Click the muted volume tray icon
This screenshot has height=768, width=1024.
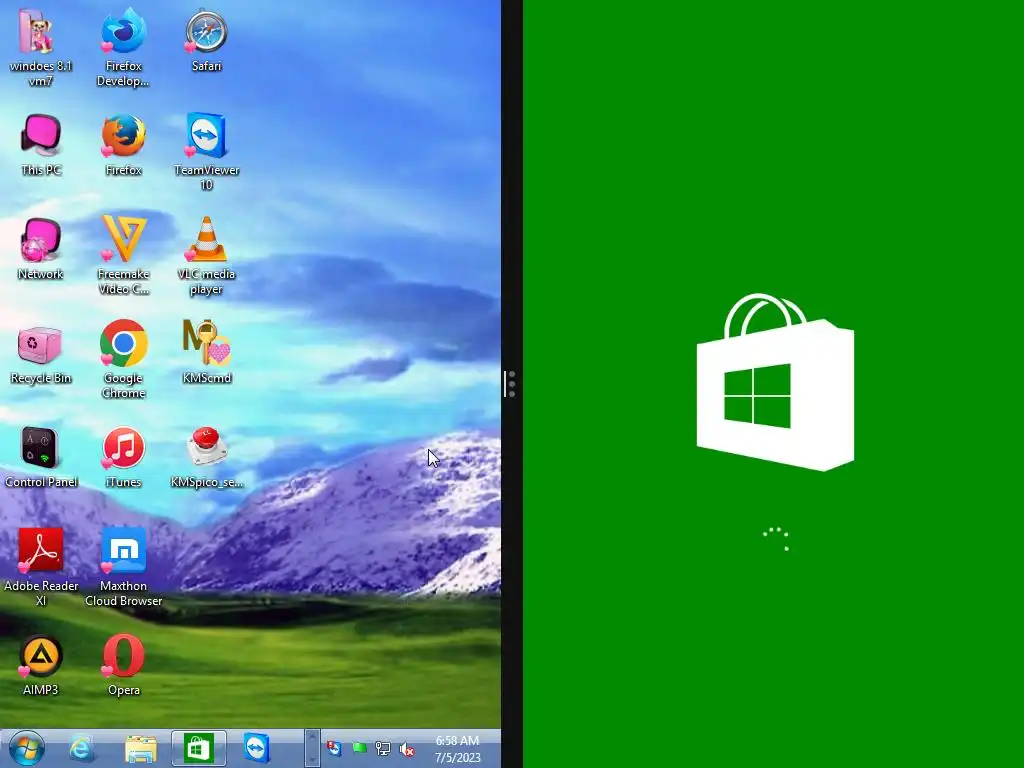tap(407, 749)
